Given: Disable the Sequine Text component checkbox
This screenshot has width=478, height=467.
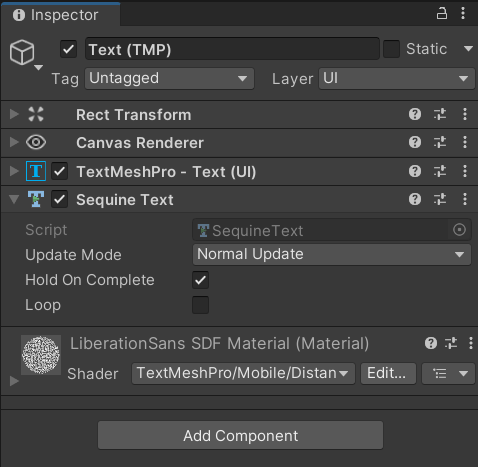Looking at the screenshot, I should pos(60,199).
